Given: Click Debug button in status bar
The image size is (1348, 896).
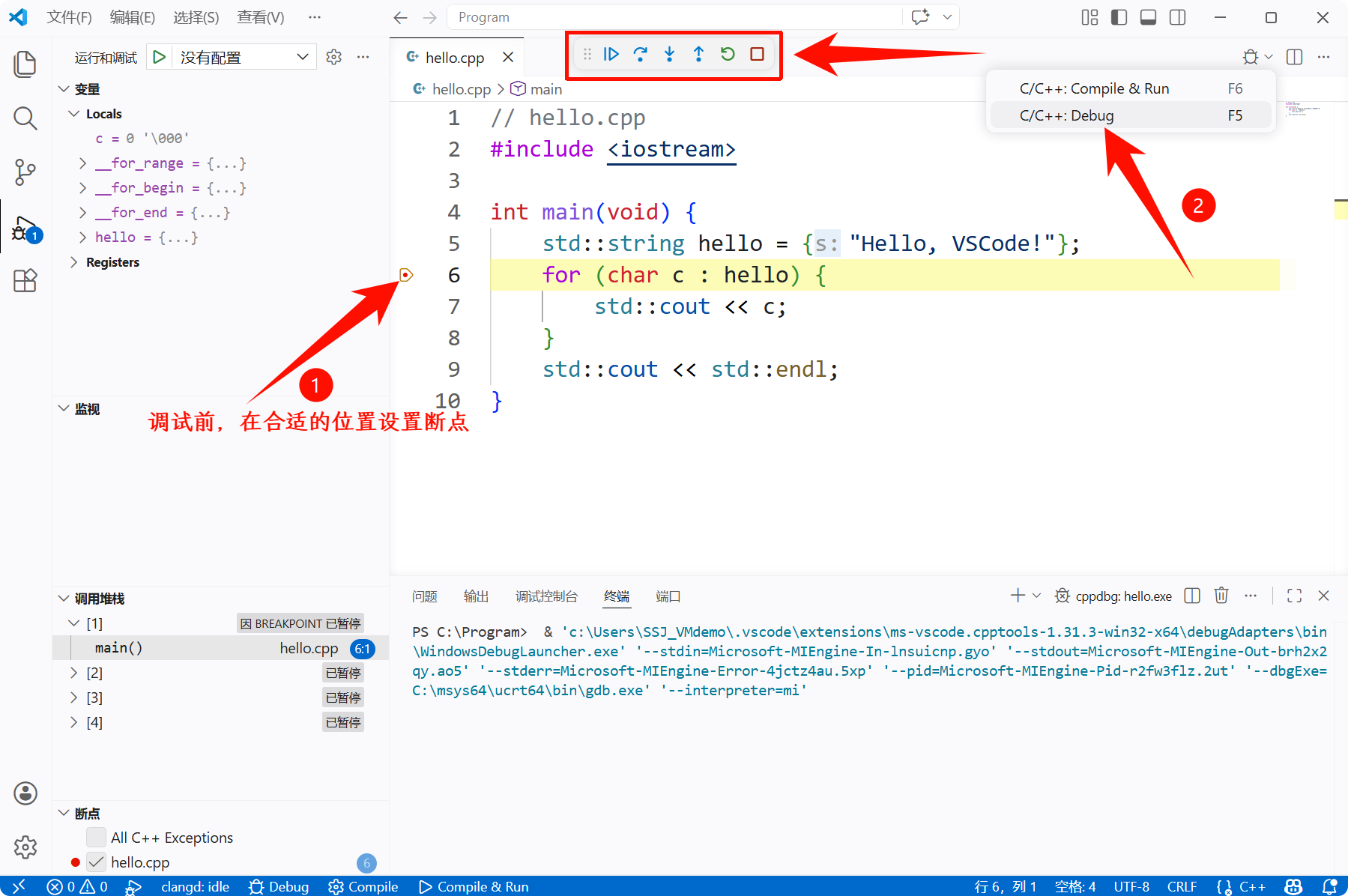Looking at the screenshot, I should 279,886.
